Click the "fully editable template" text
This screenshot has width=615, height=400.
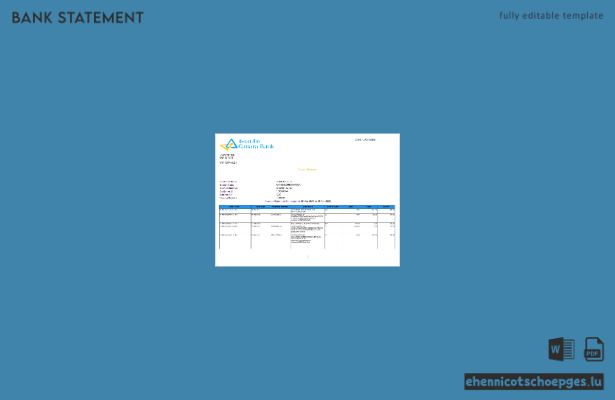[x=551, y=16]
